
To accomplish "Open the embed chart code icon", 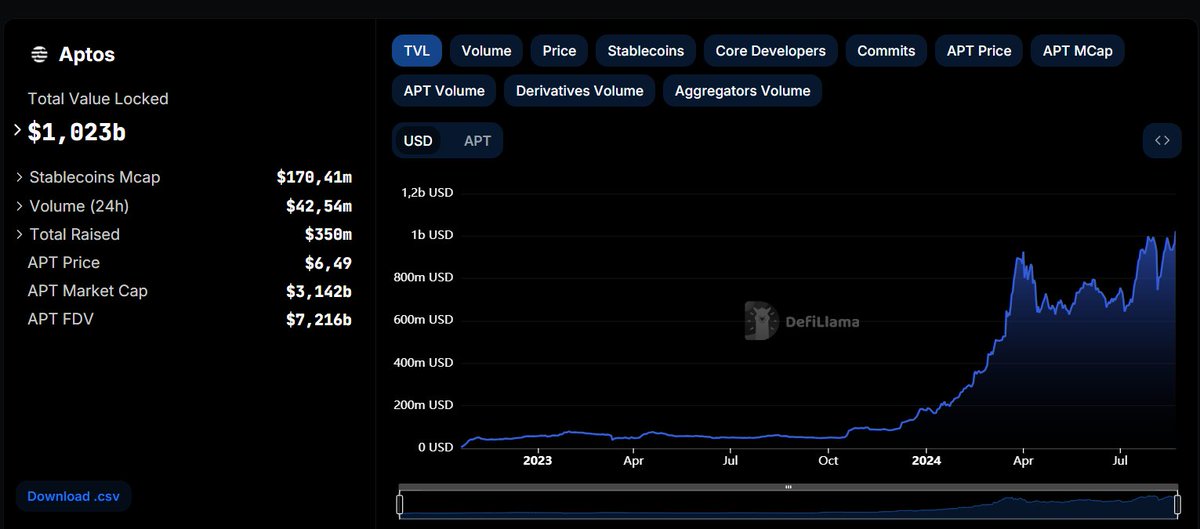I will click(x=1162, y=141).
